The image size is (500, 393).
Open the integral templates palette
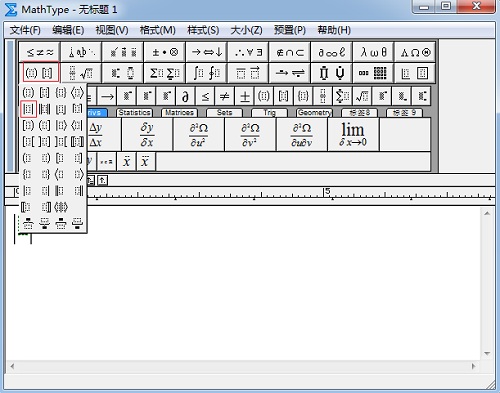tap(206, 73)
